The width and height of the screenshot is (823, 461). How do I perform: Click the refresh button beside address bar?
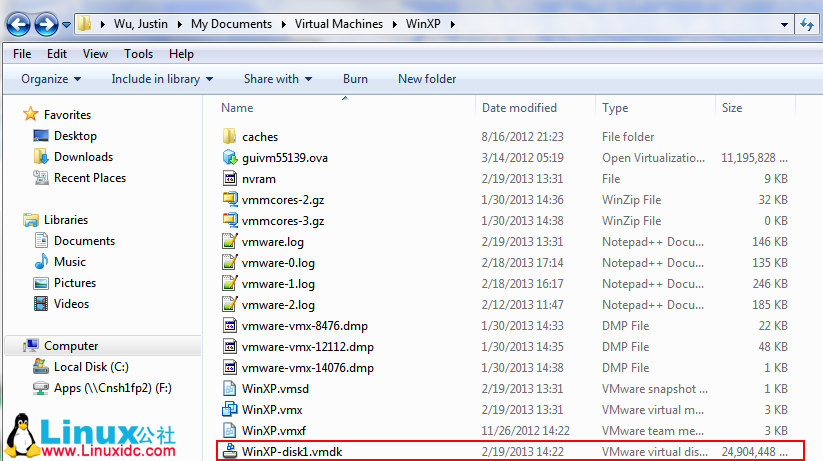806,23
